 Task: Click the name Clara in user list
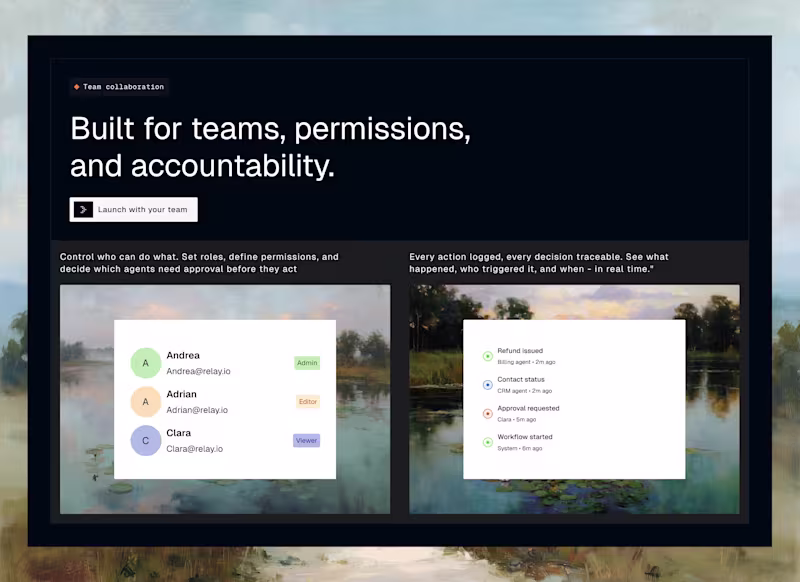click(x=179, y=433)
